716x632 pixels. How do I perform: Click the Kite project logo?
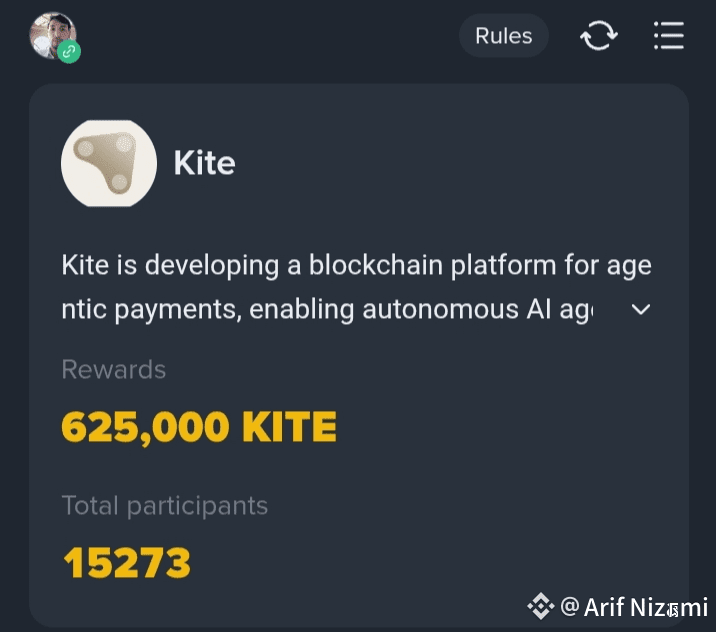[109, 163]
